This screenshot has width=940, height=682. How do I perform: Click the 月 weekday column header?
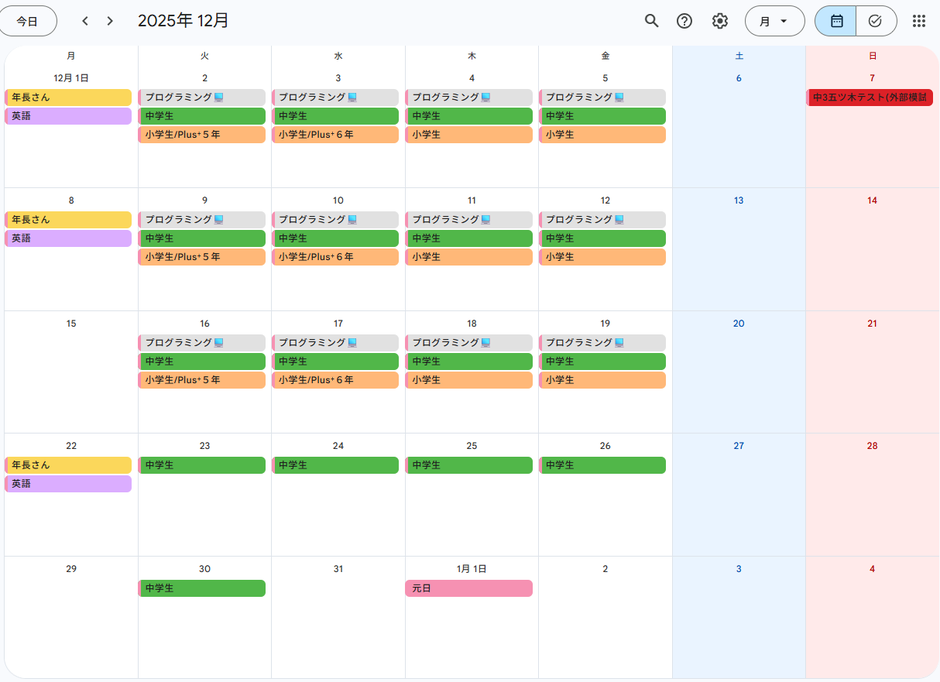71,56
